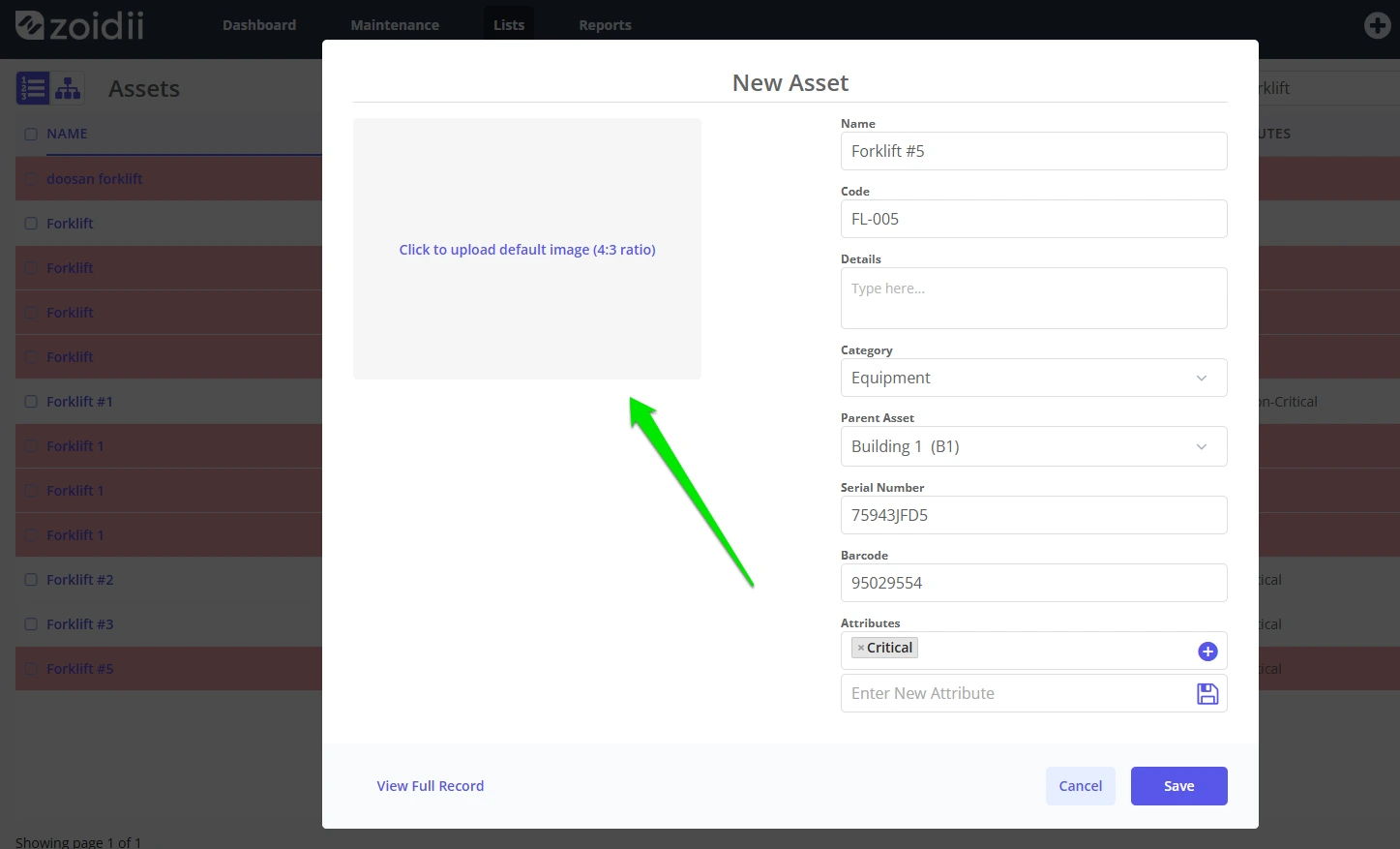The height and width of the screenshot is (849, 1400).
Task: Remove the Critical attribute tag
Action: pos(861,648)
